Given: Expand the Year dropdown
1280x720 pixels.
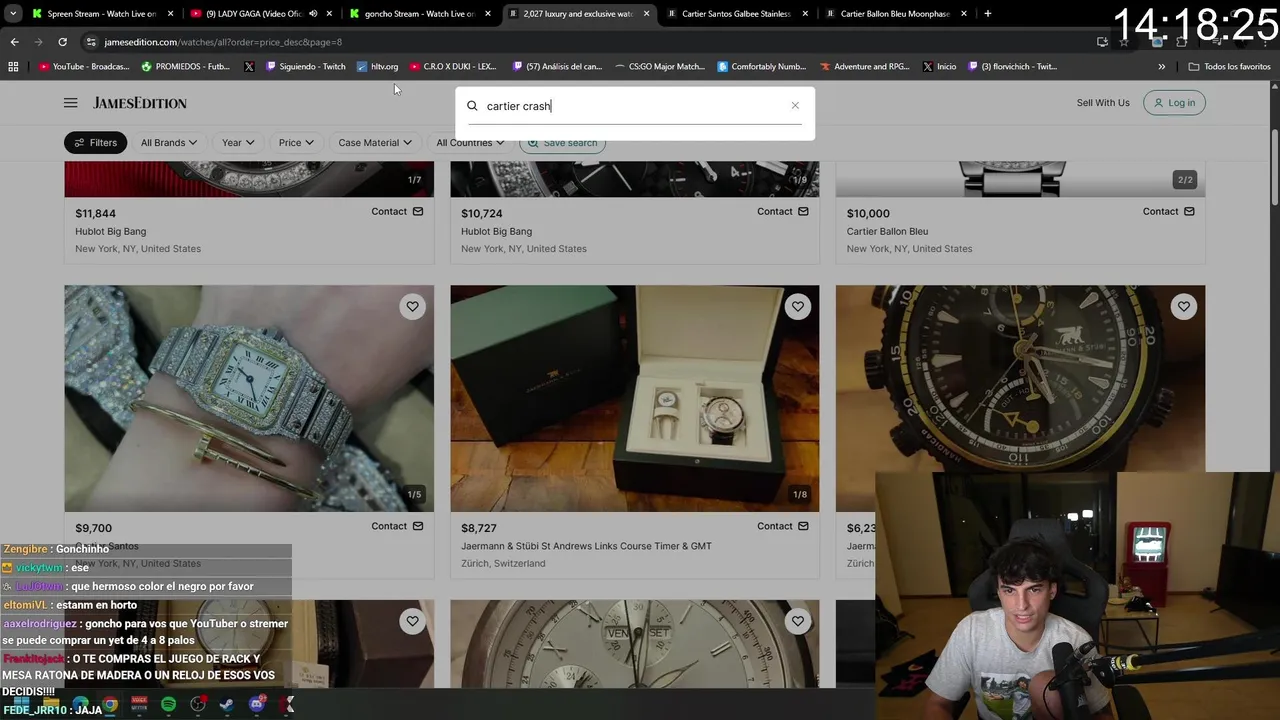Looking at the screenshot, I should [x=238, y=142].
